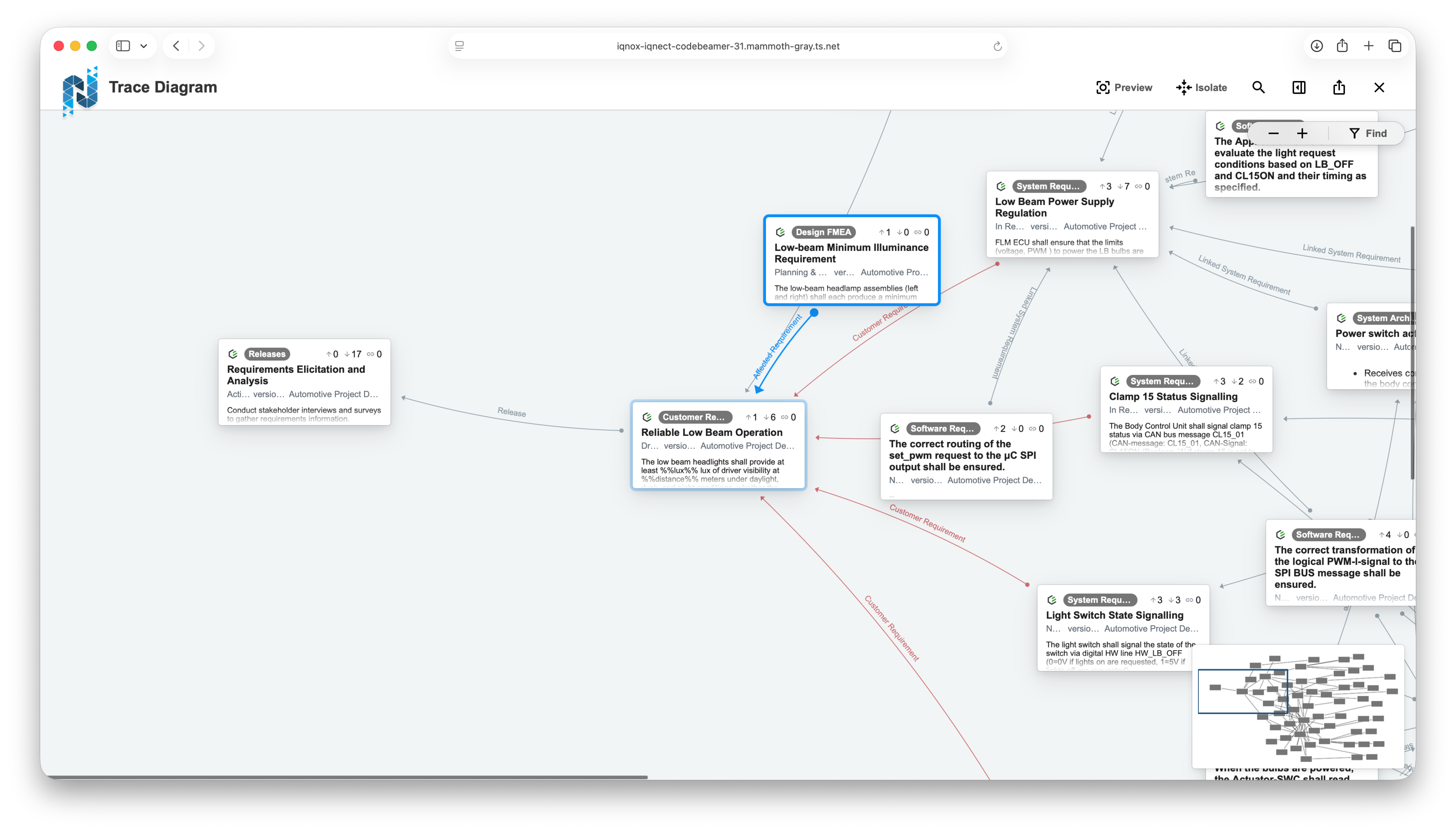The height and width of the screenshot is (833, 1456).
Task: Click the Trace Diagram app logo
Action: pos(79,91)
